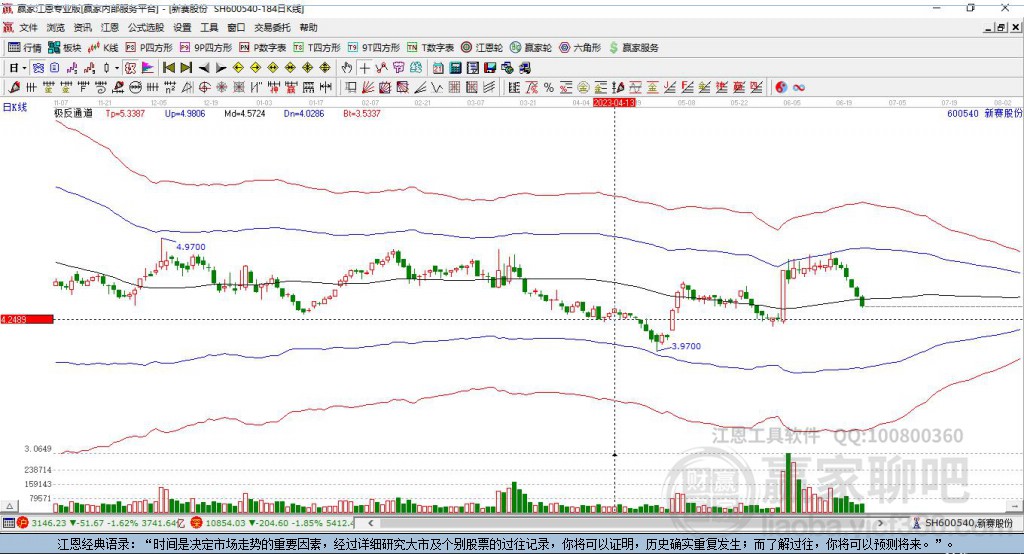1024x554 pixels.
Task: Expand the candlestick style dropdown arrow
Action: pyautogui.click(x=117, y=68)
